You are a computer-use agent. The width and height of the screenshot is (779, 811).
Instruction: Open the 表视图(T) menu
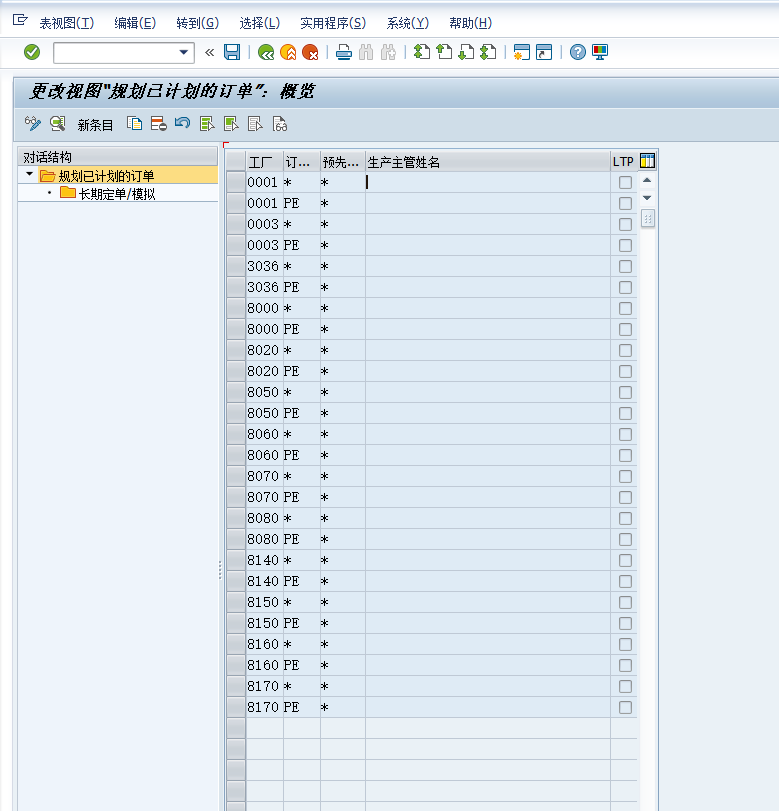point(67,23)
